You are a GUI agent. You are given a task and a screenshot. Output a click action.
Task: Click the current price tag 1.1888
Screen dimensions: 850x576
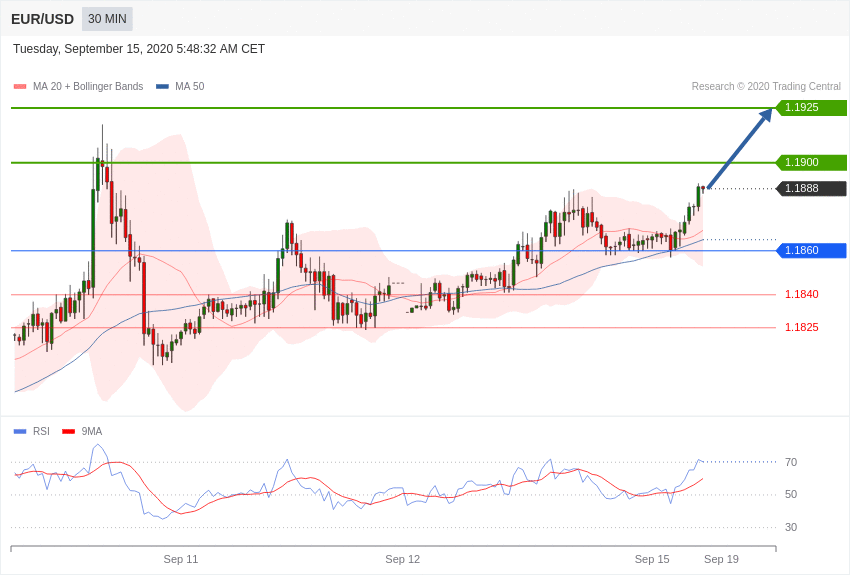tap(812, 188)
